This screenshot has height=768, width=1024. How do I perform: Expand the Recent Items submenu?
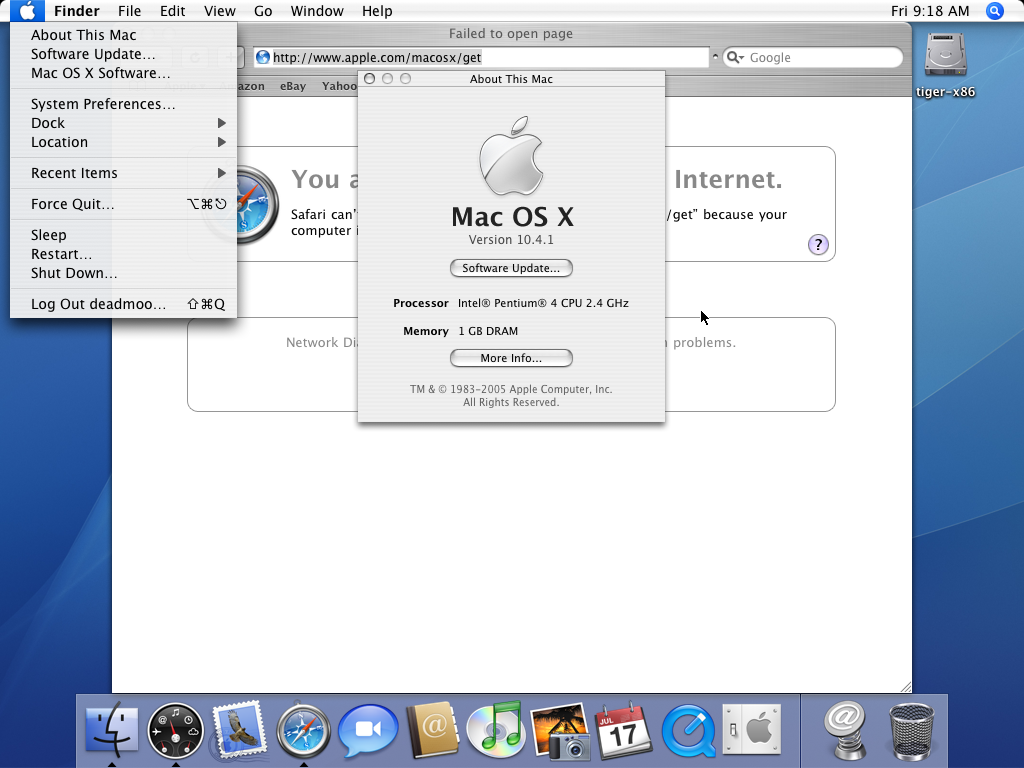point(124,173)
